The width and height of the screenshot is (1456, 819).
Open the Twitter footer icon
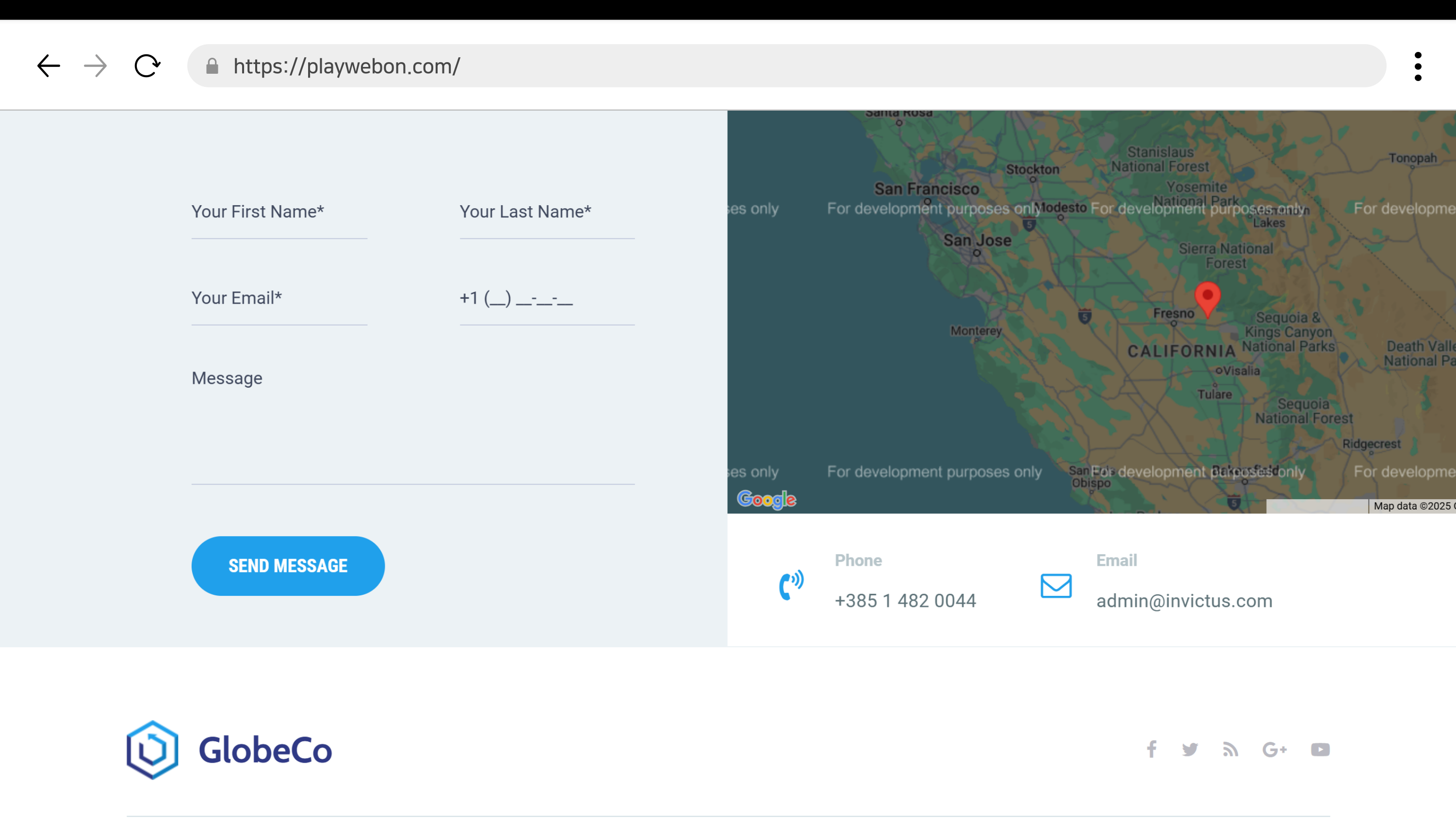point(1190,750)
